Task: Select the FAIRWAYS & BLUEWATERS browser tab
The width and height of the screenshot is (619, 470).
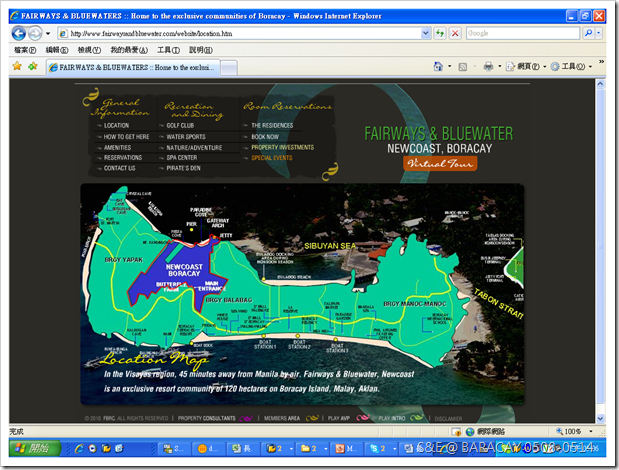Action: click(x=133, y=67)
